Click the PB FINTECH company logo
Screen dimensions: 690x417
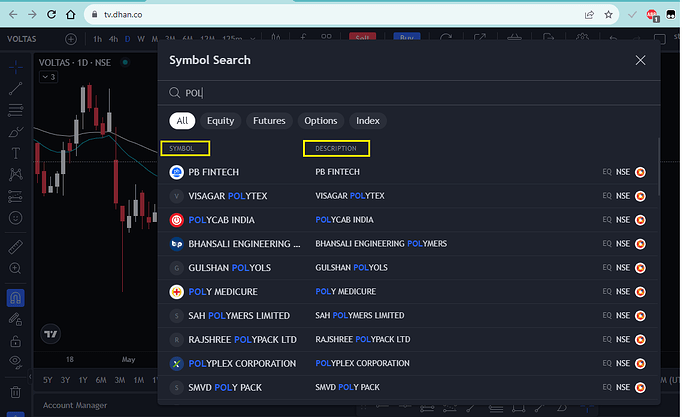[176, 172]
